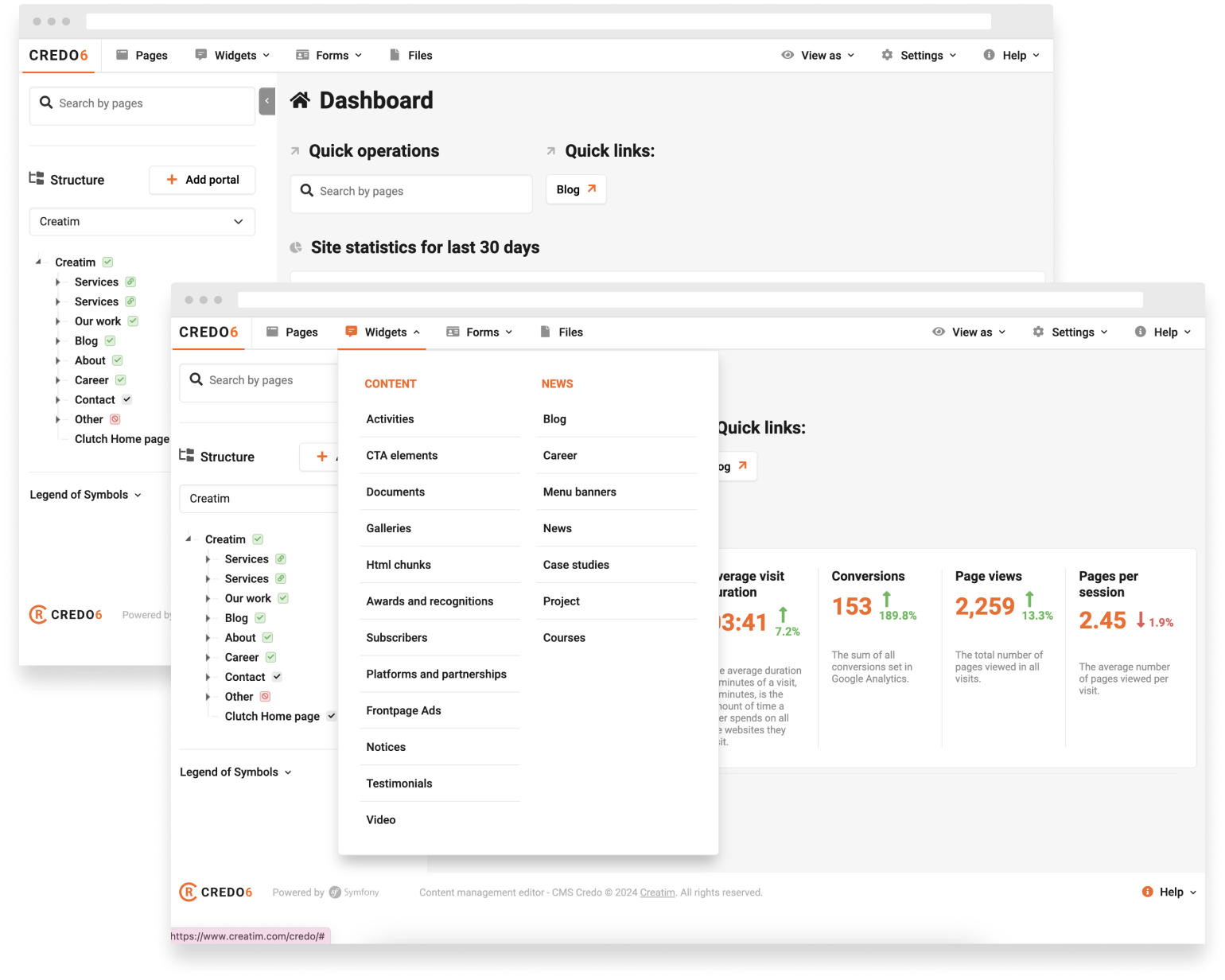
Task: Select Case studies under News column
Action: point(616,565)
